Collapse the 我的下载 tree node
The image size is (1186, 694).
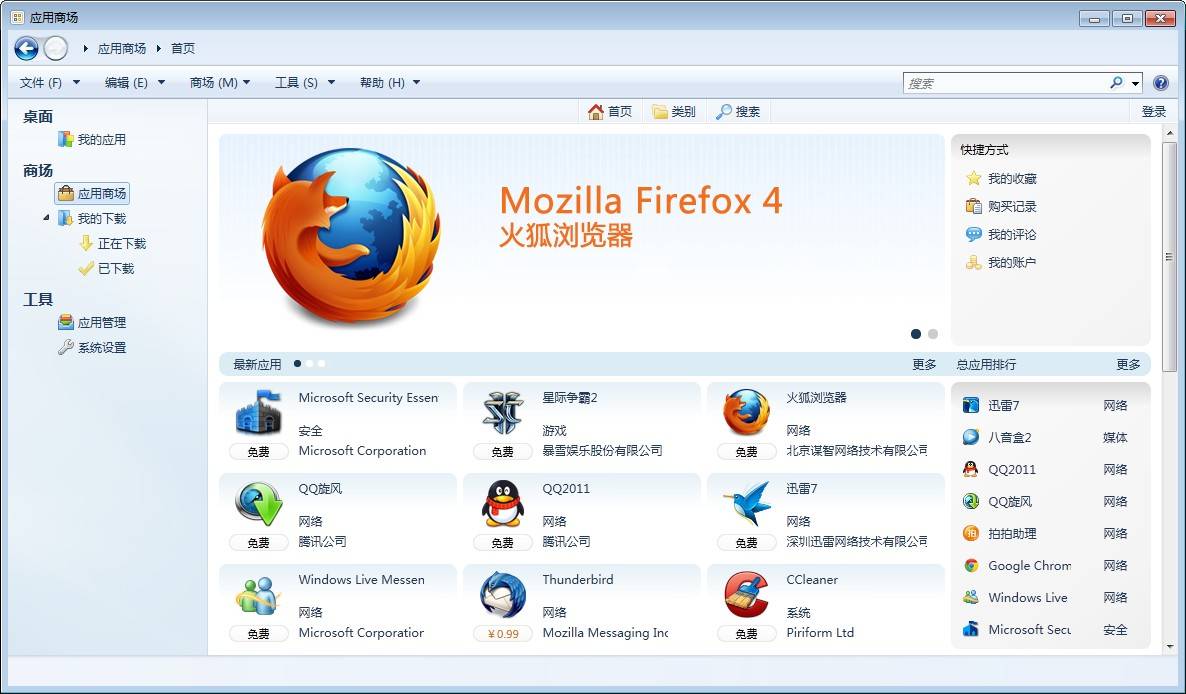tap(46, 218)
